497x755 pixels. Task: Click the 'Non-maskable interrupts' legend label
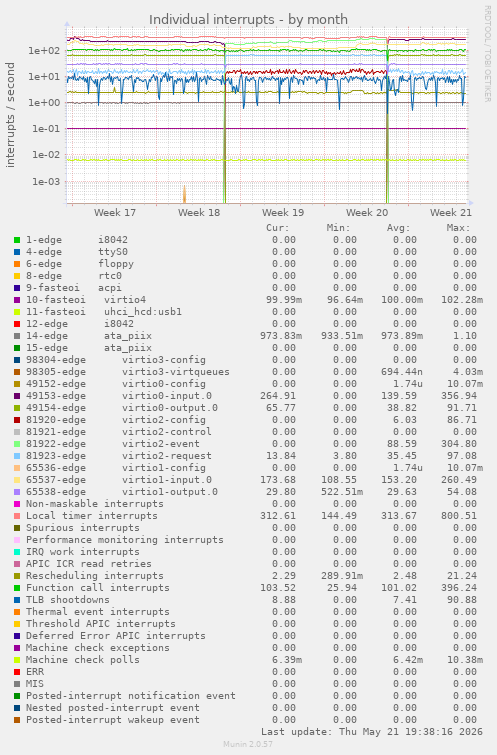pos(95,504)
